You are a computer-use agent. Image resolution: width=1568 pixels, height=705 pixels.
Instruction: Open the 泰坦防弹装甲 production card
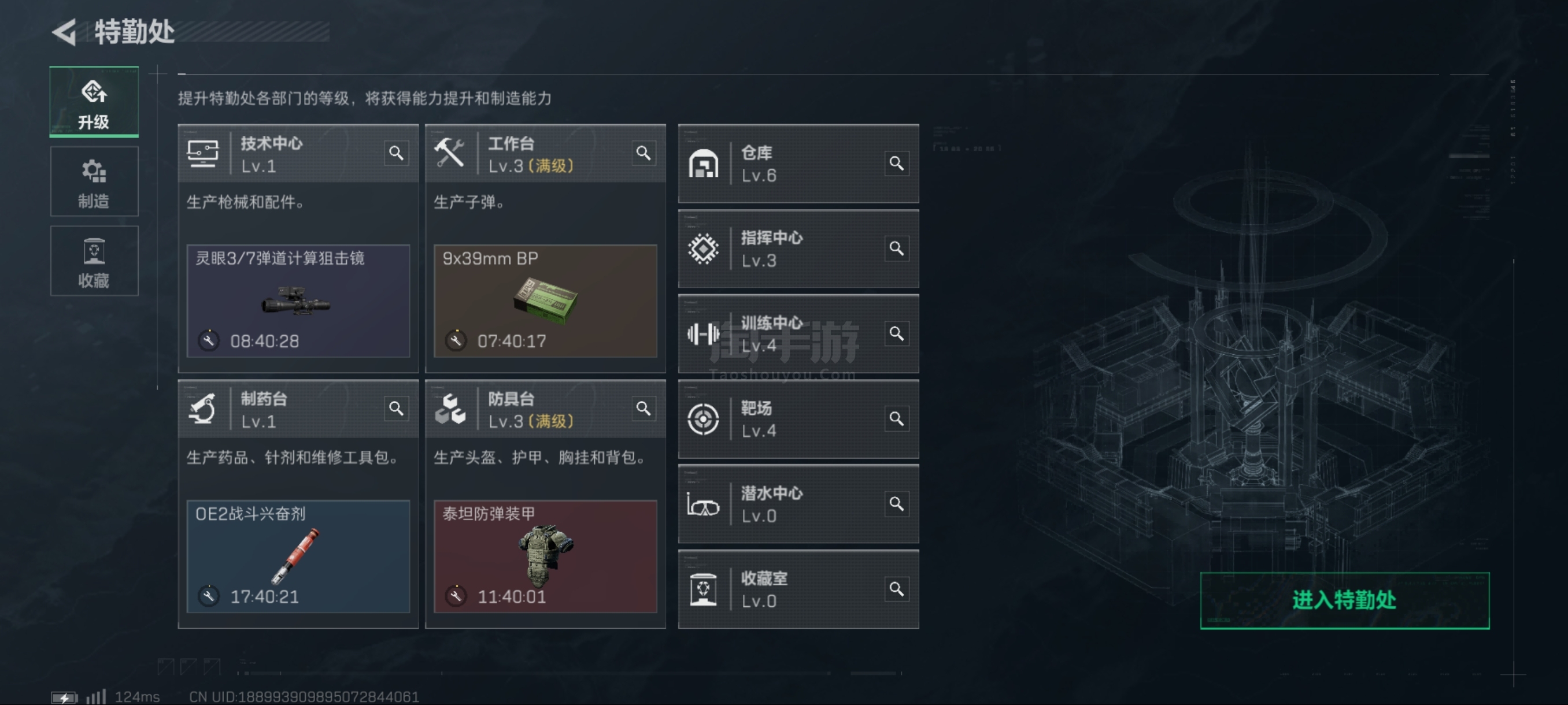(545, 556)
